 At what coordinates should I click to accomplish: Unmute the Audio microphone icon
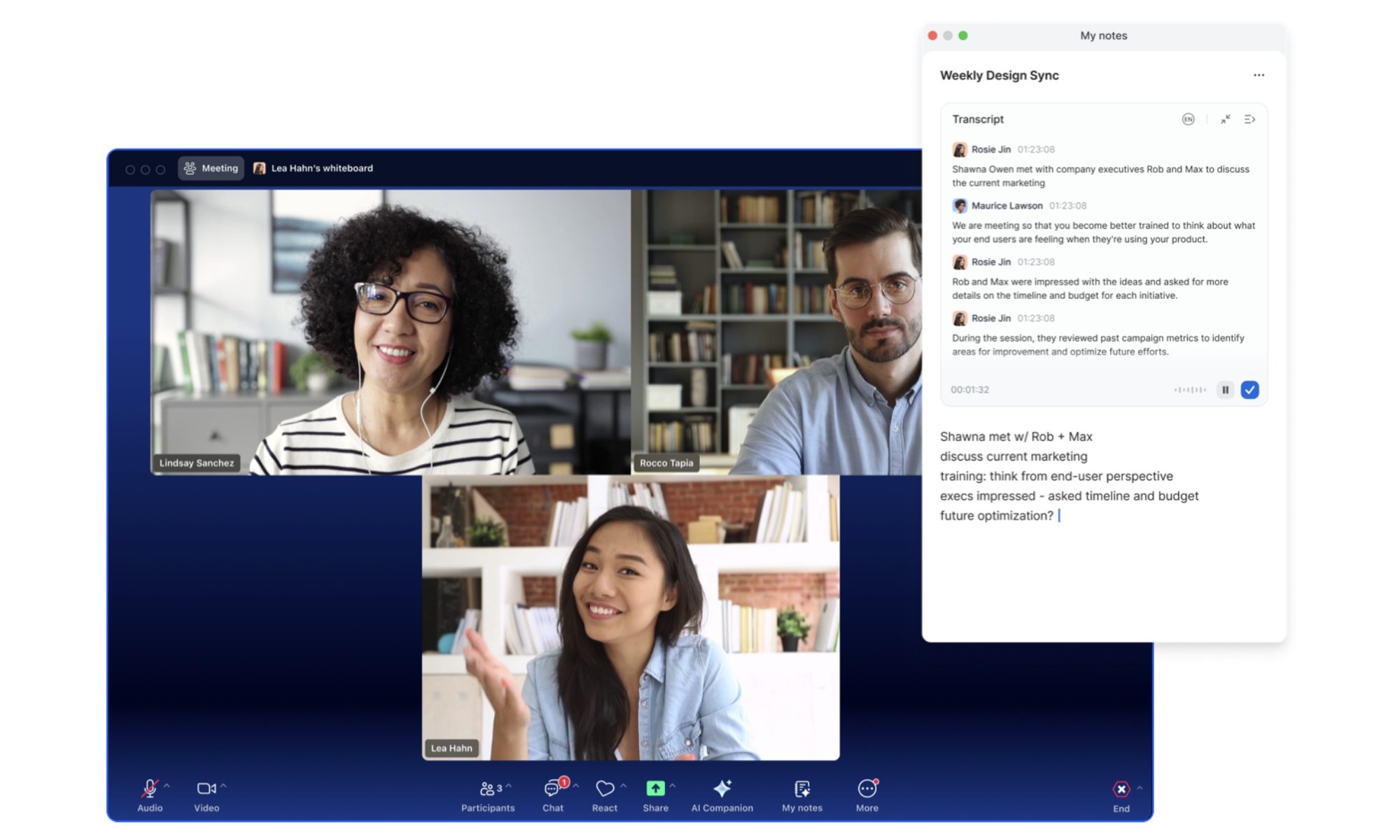pos(149,789)
